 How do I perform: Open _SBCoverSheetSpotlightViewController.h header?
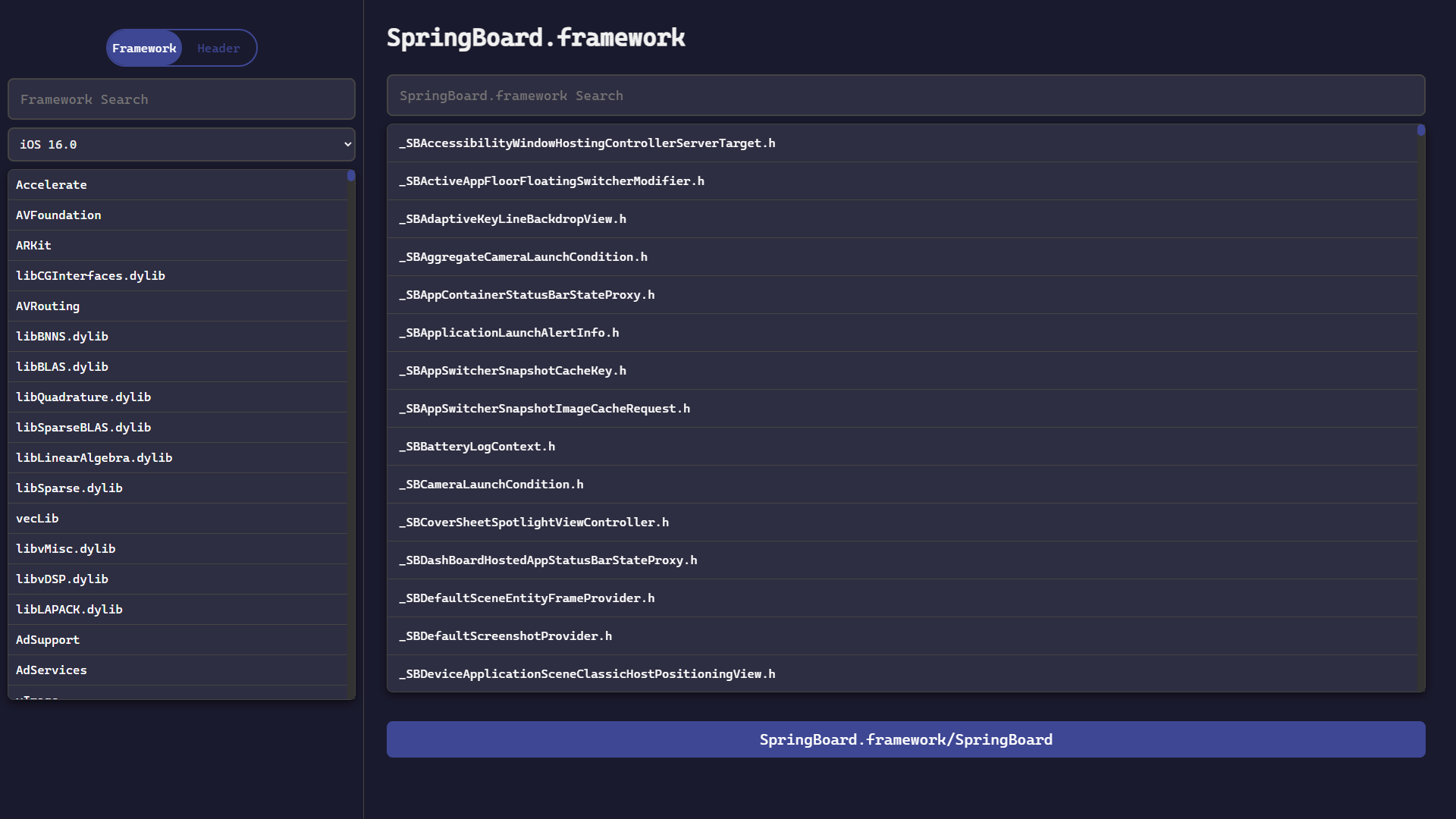point(902,522)
